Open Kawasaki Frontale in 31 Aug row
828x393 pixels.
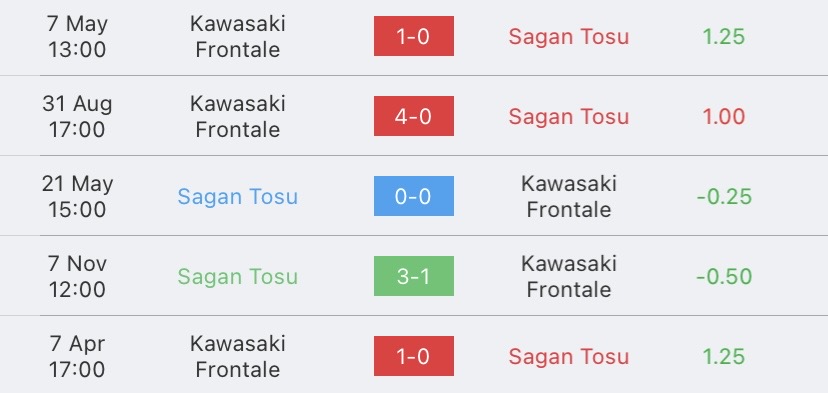click(x=238, y=116)
